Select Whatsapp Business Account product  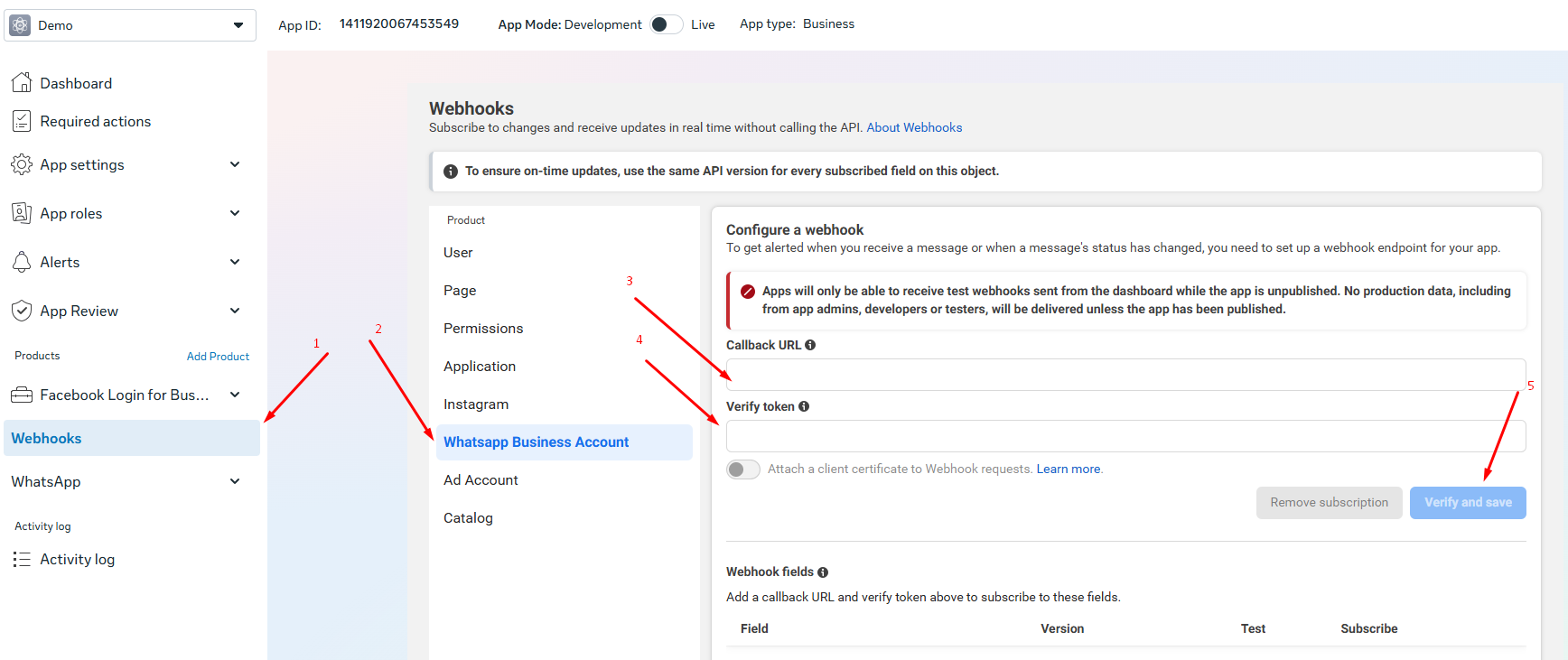click(x=565, y=442)
